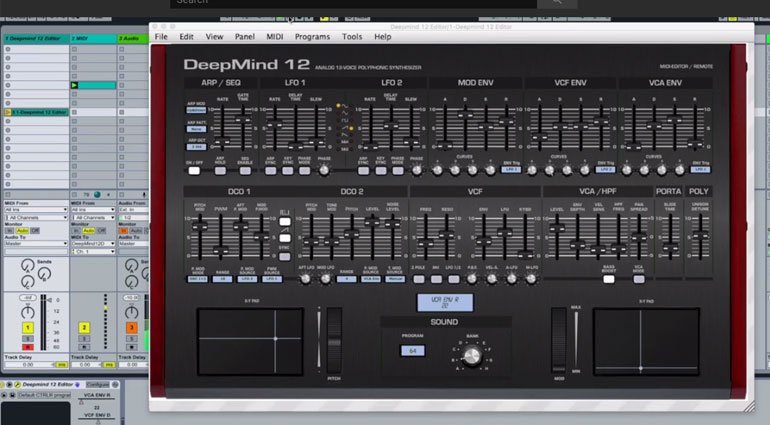Open the MOD ENV Trig dropdown
The height and width of the screenshot is (425, 770).
pyautogui.click(x=511, y=170)
